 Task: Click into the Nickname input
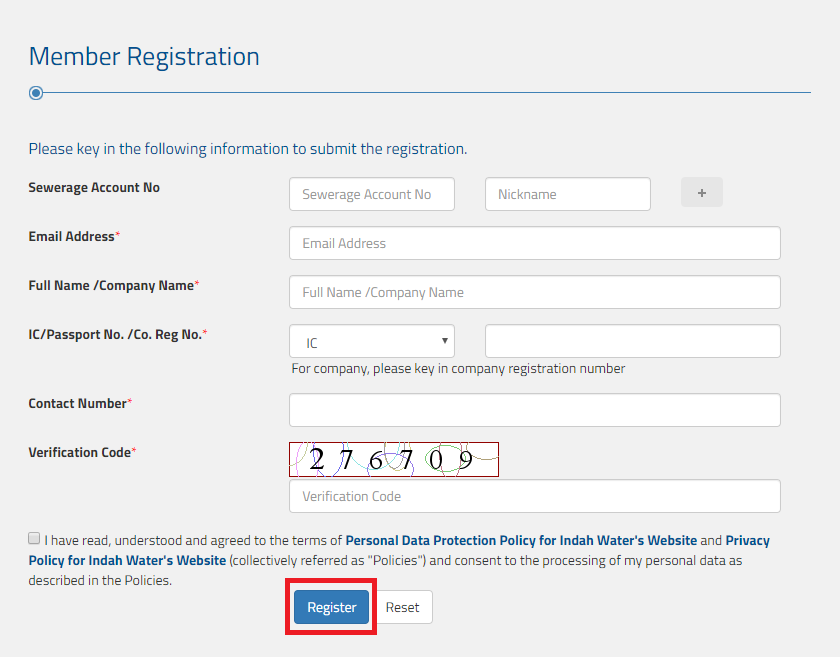567,194
